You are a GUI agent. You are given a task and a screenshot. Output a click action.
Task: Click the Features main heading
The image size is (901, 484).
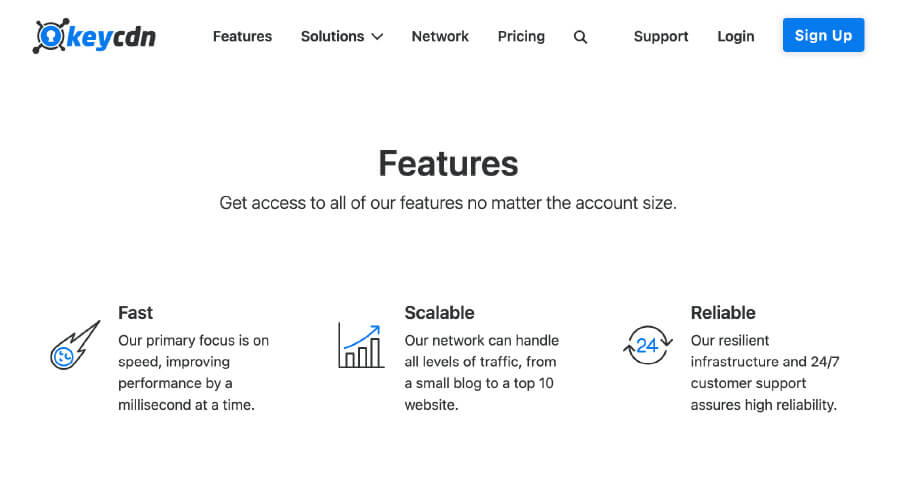[448, 163]
